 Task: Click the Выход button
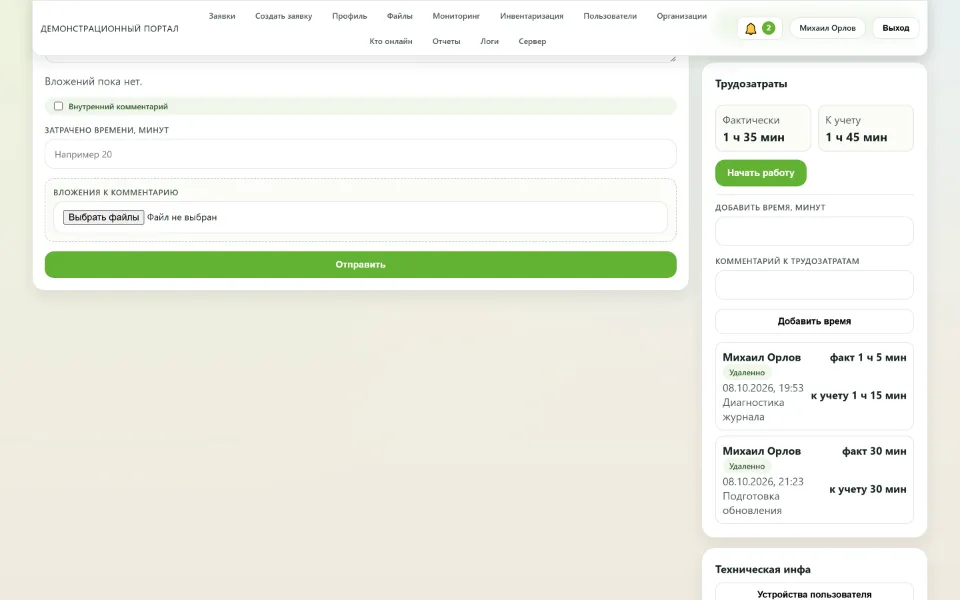896,28
